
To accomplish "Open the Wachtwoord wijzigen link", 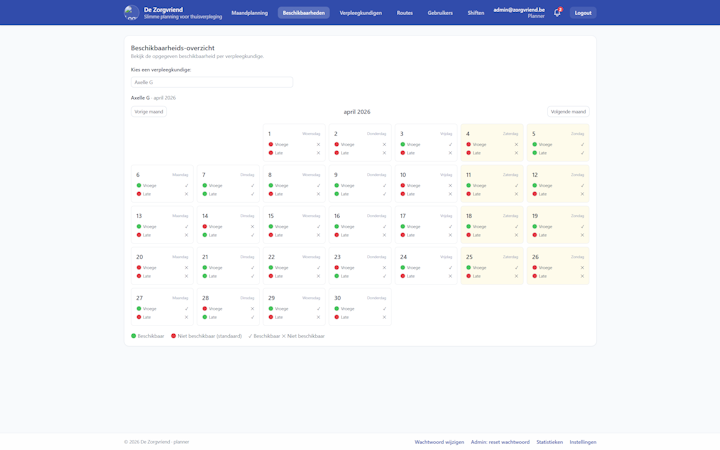I will tap(439, 442).
